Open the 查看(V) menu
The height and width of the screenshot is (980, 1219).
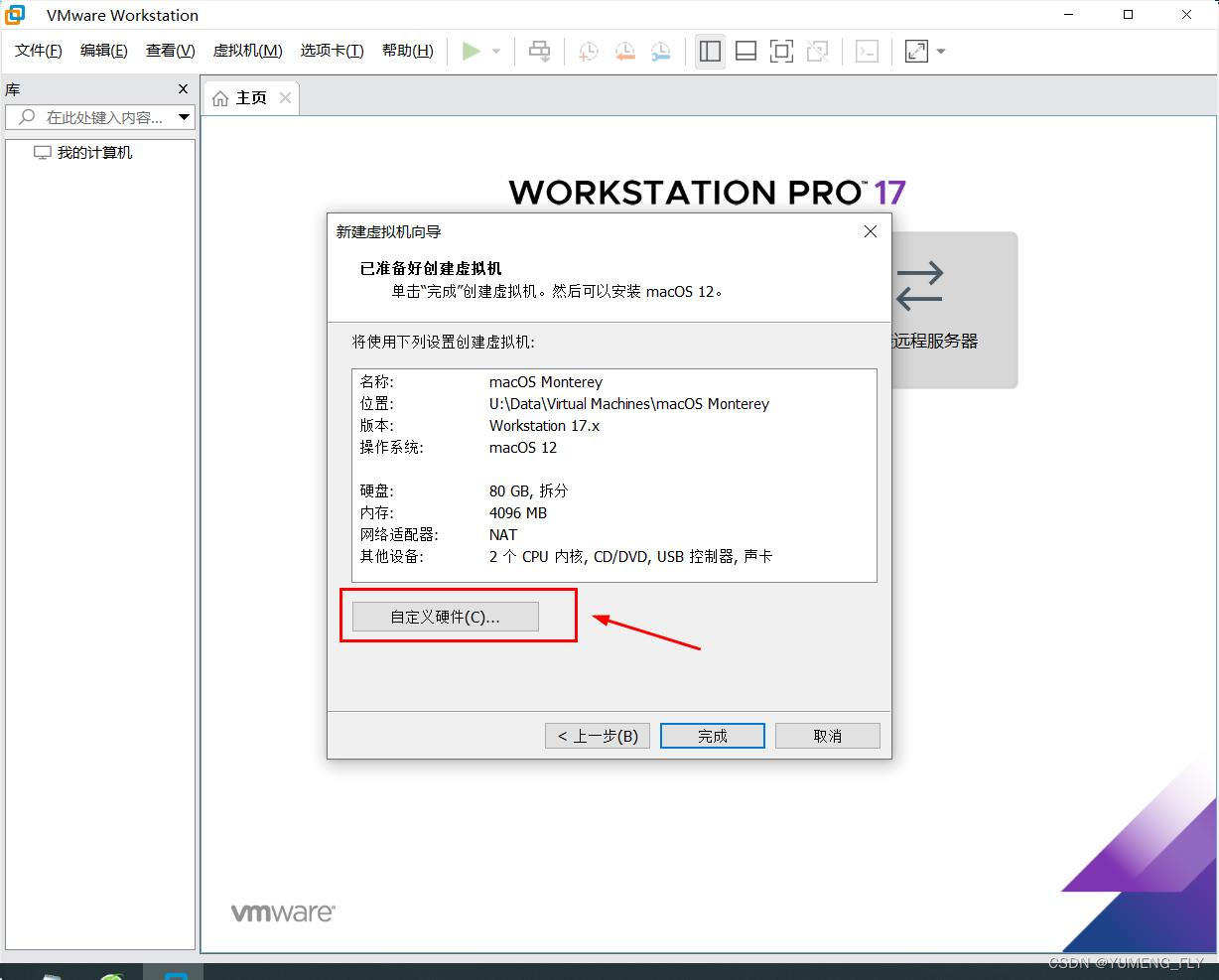click(171, 51)
